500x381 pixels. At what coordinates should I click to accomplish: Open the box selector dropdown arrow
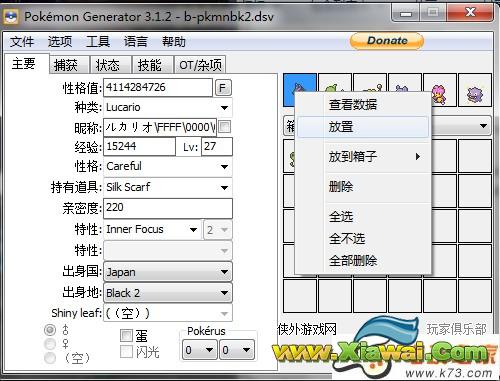[x=483, y=126]
